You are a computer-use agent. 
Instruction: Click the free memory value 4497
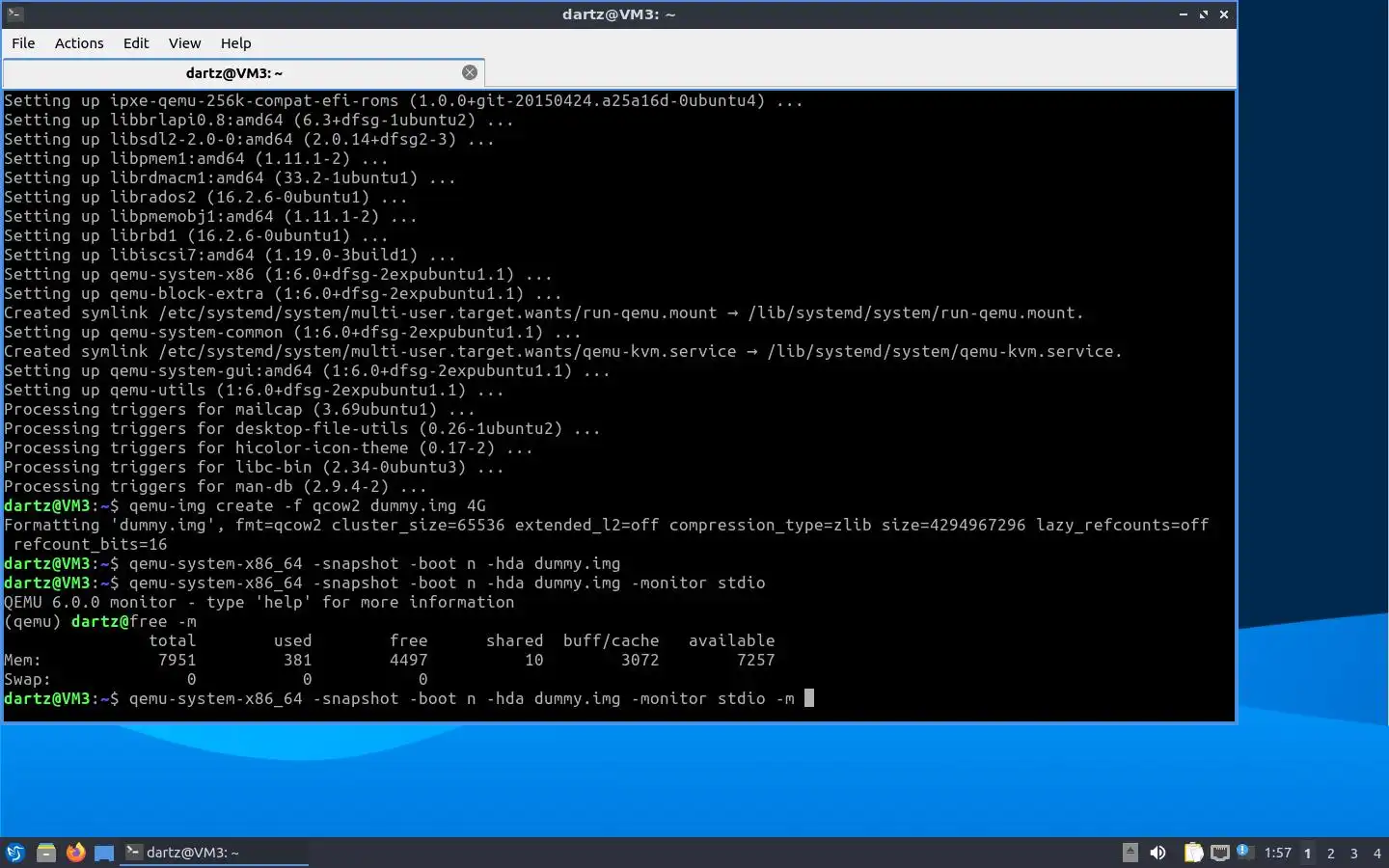point(408,660)
